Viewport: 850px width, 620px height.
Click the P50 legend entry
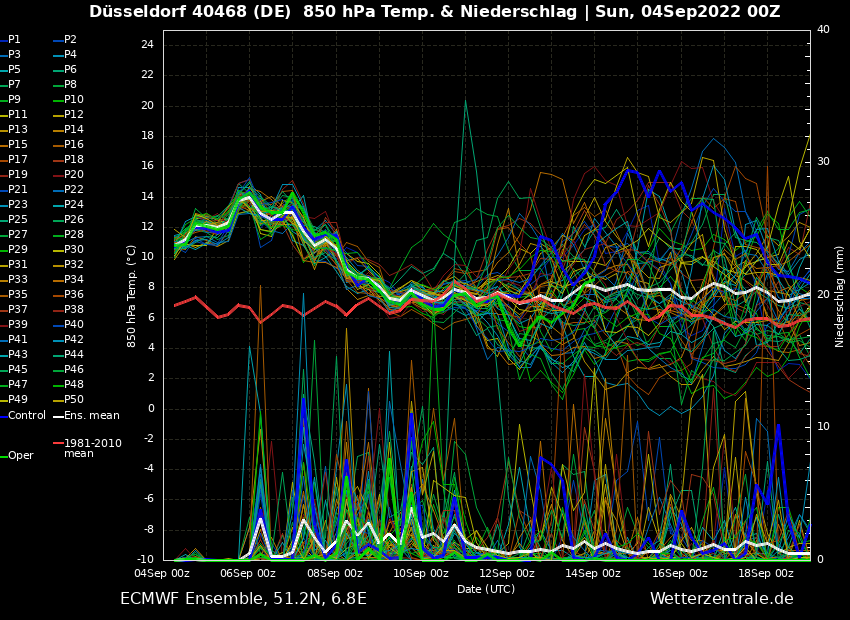73,400
